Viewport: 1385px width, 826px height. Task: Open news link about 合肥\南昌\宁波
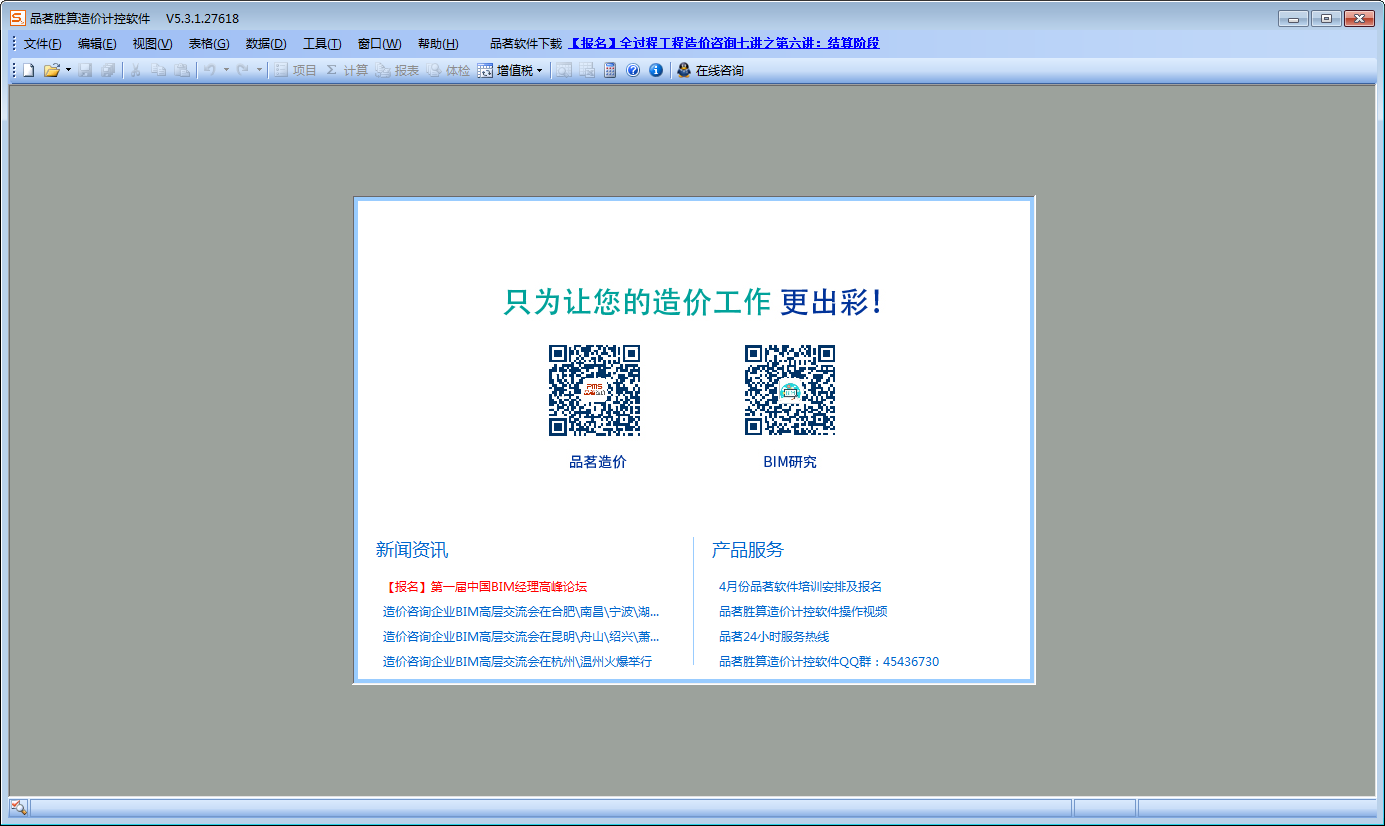point(521,612)
